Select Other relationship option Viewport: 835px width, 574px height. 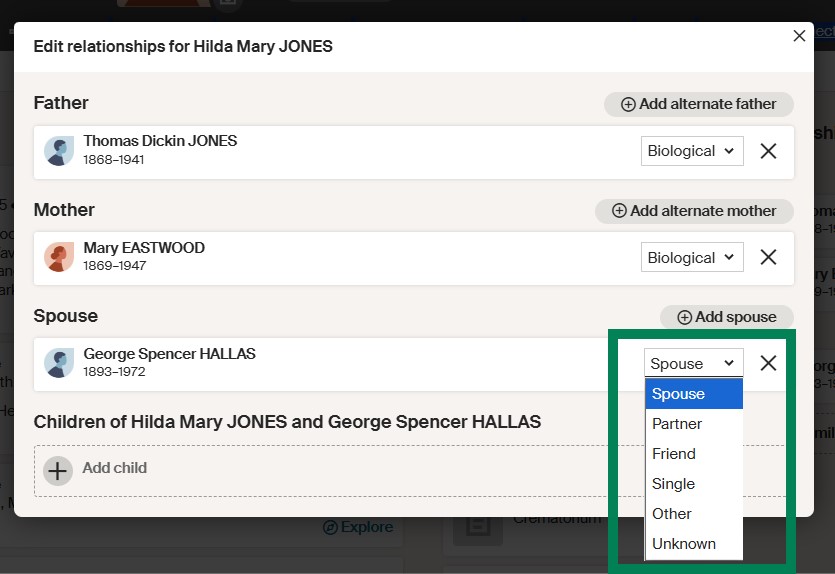(672, 514)
